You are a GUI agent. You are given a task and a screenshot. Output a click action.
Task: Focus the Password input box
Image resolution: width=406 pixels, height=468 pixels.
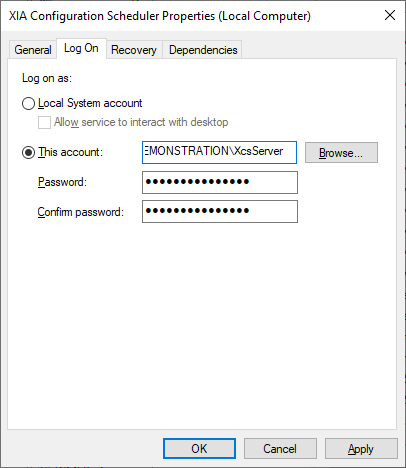220,182
